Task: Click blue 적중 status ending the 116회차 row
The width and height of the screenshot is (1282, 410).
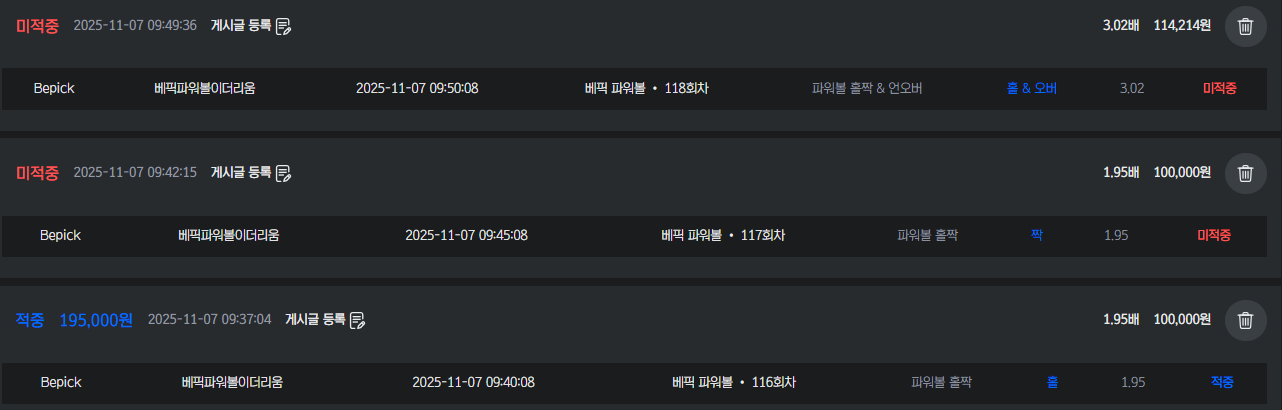Action: click(x=1222, y=382)
